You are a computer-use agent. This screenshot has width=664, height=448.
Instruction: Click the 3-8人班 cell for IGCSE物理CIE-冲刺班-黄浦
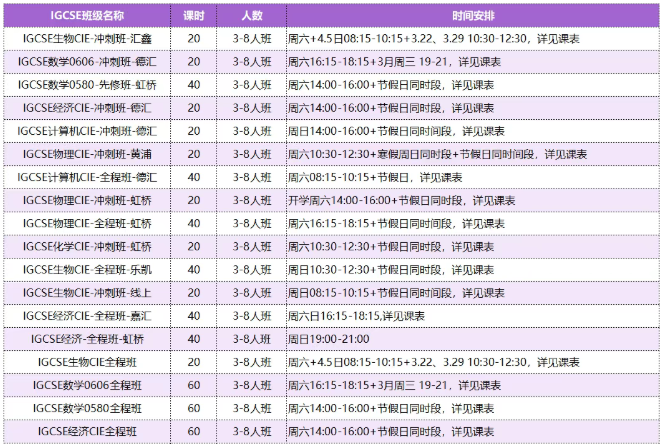coord(252,154)
